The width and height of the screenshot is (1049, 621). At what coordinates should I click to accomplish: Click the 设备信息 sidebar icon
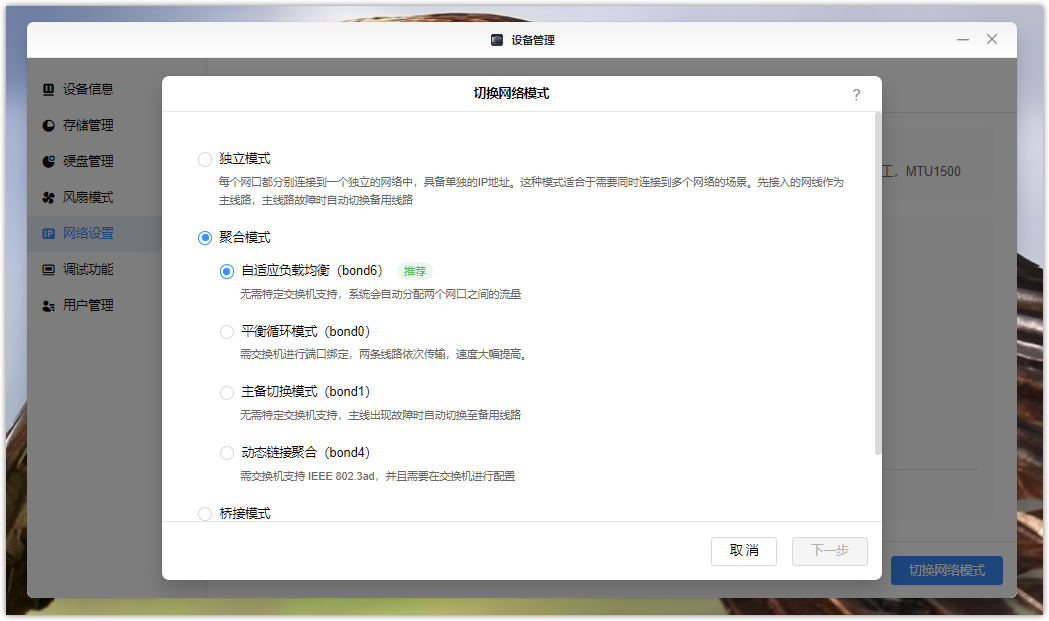coord(48,89)
